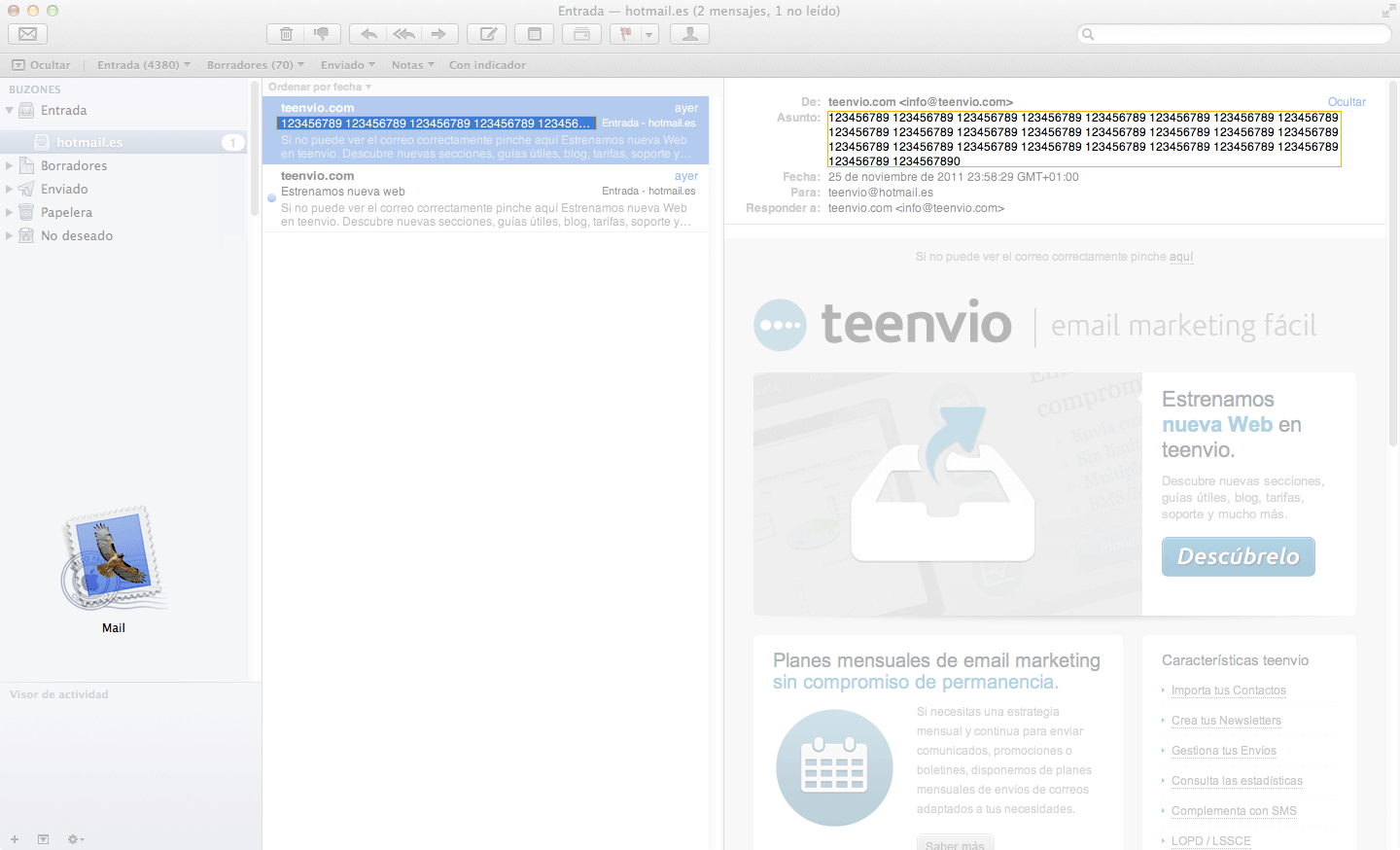The image size is (1400, 850).
Task: Open Complementa con SMS link
Action: [x=1234, y=811]
